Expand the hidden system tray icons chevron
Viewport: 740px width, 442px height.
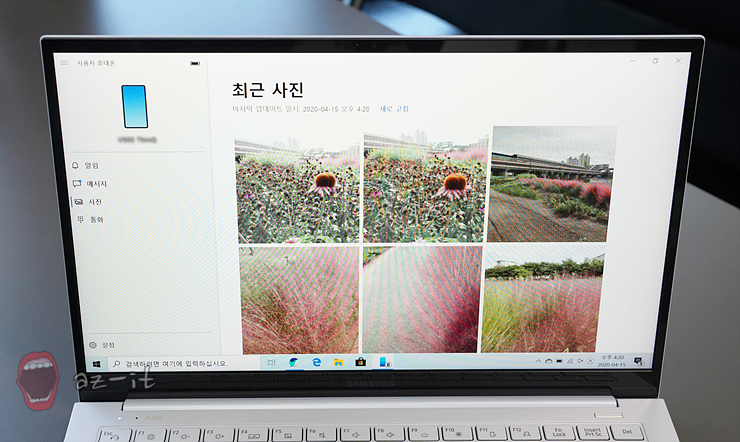tap(538, 361)
